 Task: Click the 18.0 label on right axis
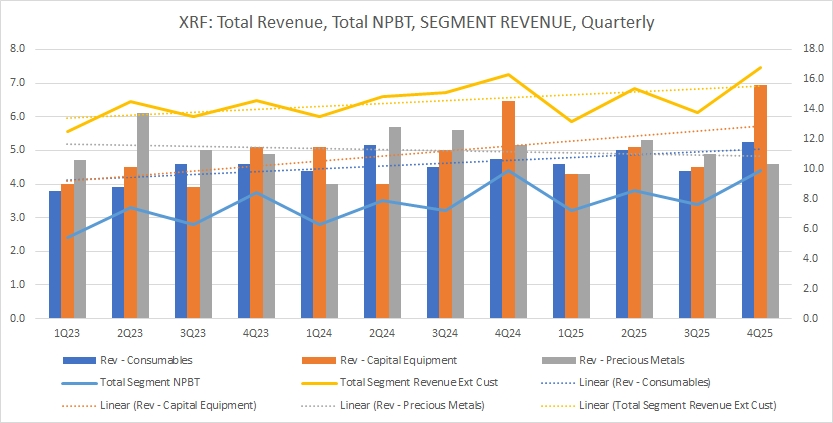click(812, 48)
